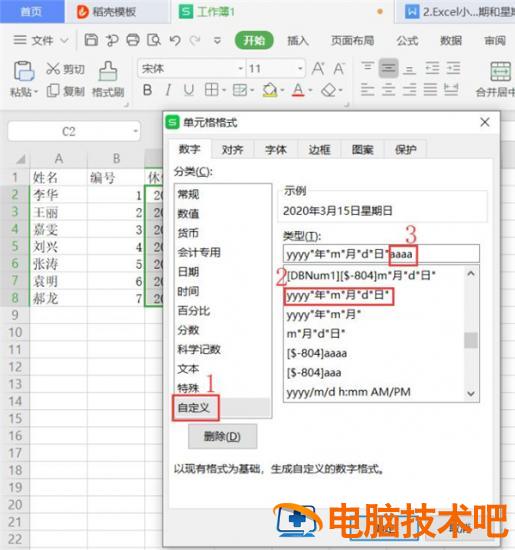Switch to the 开始 ribbon tab
The height and width of the screenshot is (550, 515).
click(x=254, y=41)
